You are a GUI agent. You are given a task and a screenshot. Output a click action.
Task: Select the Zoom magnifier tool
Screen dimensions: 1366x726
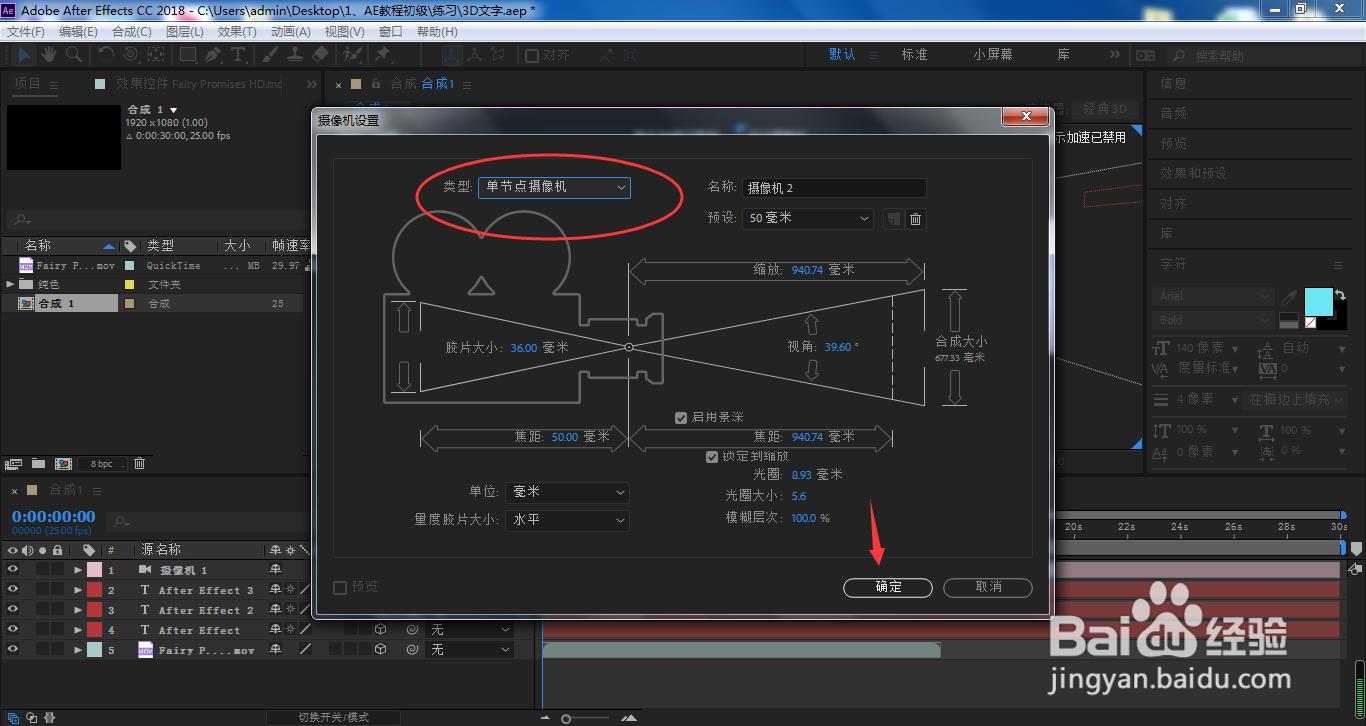pyautogui.click(x=73, y=55)
